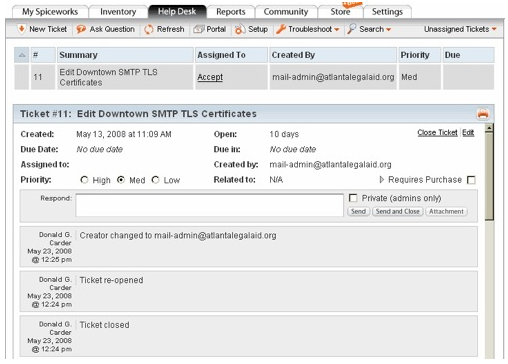Sort by the Due column header
This screenshot has width=508, height=364.
click(468, 55)
